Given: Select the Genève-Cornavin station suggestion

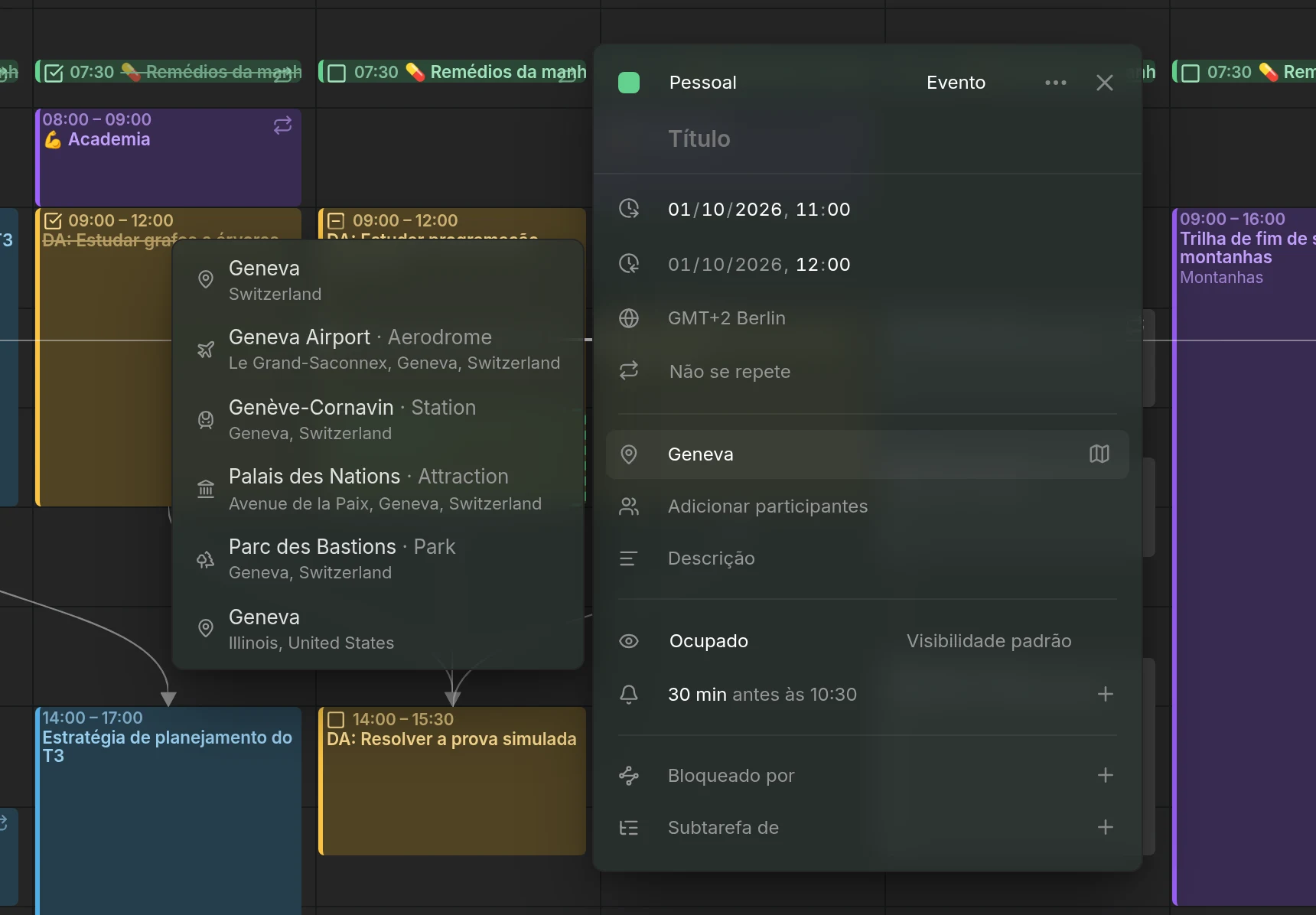Looking at the screenshot, I should [x=378, y=419].
